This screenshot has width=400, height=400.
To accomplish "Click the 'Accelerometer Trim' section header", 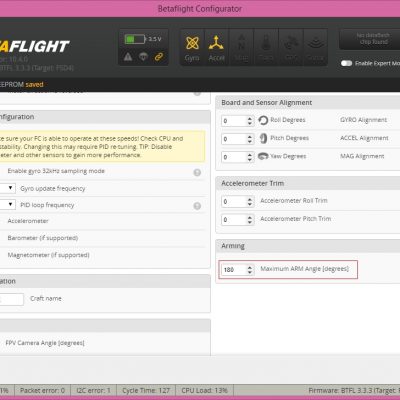I will pyautogui.click(x=253, y=183).
